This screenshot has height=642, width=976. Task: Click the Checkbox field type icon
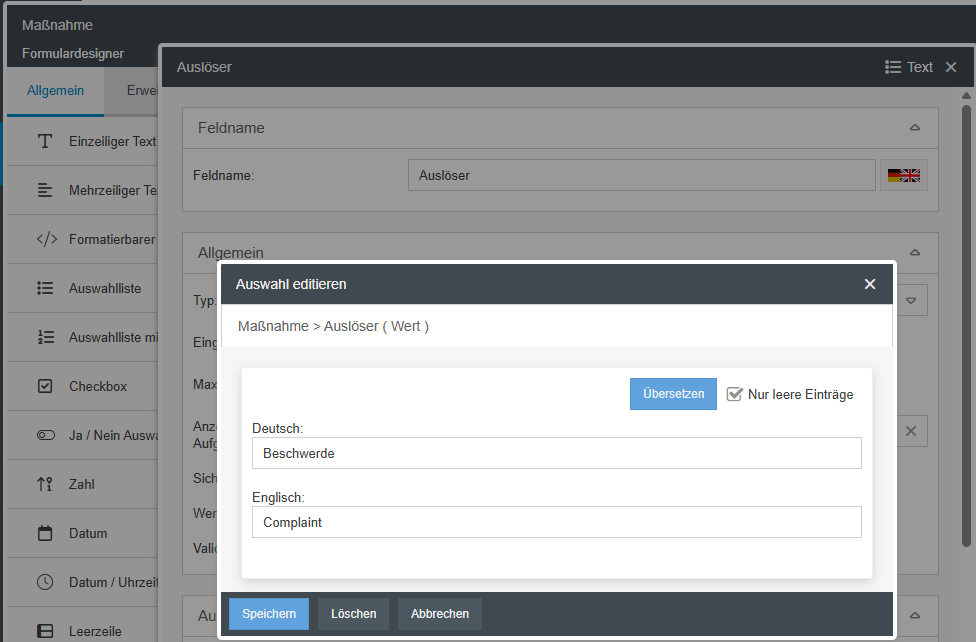click(45, 386)
